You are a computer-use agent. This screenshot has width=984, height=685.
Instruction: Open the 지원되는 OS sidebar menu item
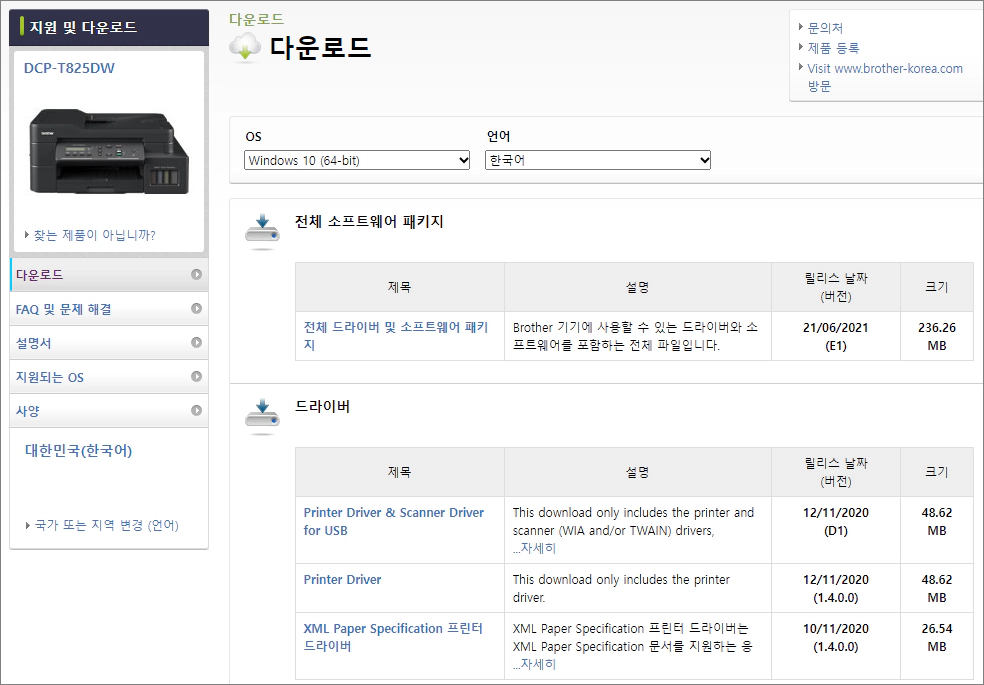click(x=109, y=376)
